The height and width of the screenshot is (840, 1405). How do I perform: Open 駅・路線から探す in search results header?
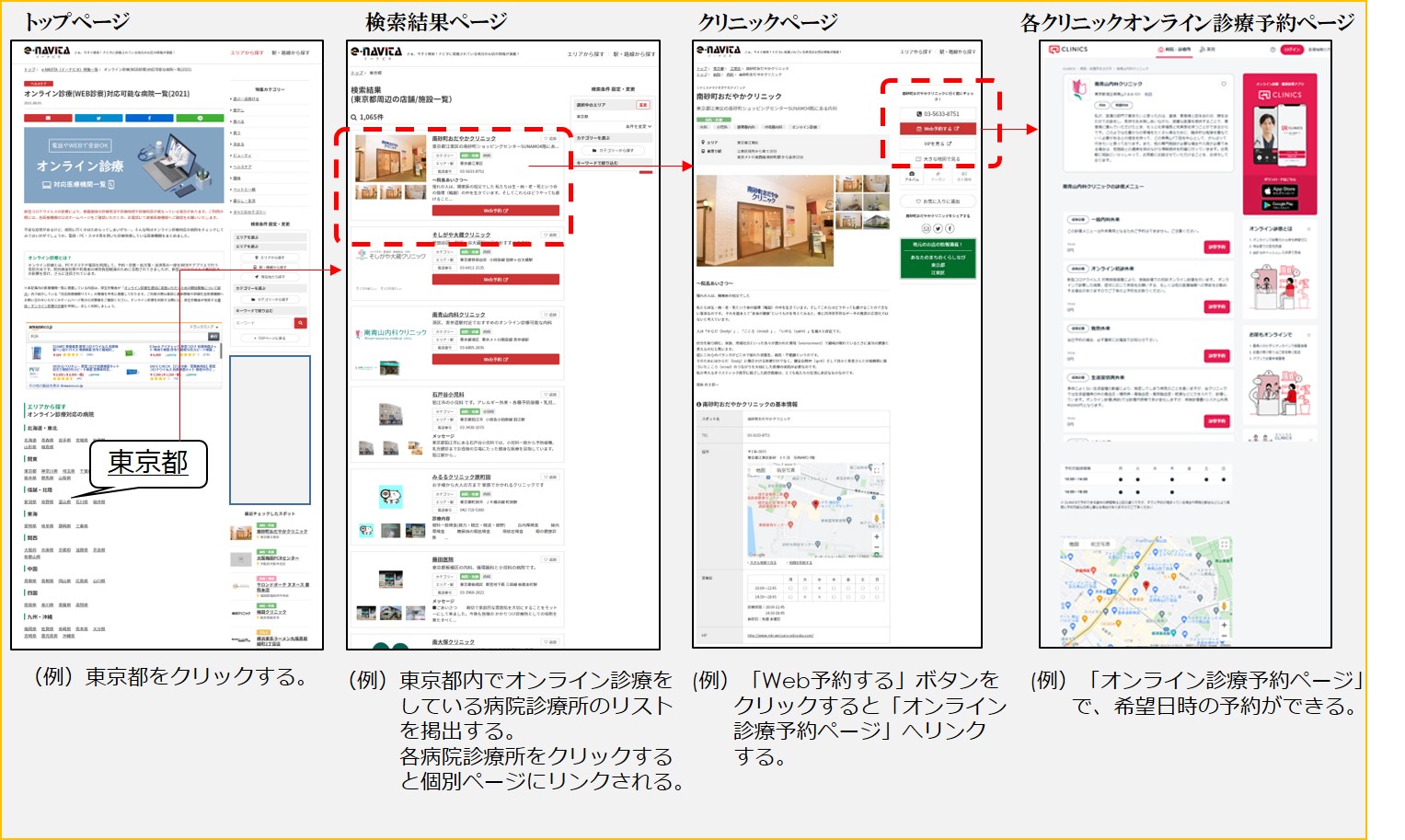[x=634, y=54]
